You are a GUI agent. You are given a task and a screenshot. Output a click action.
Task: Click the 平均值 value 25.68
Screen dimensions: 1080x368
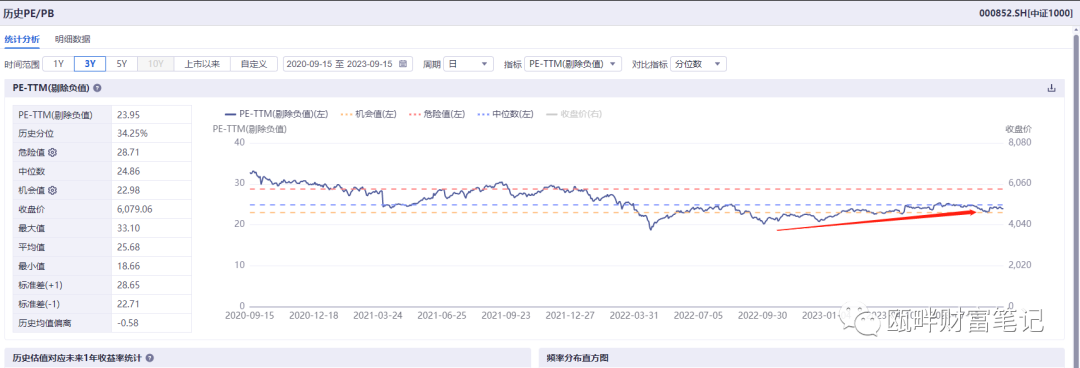[x=129, y=247]
